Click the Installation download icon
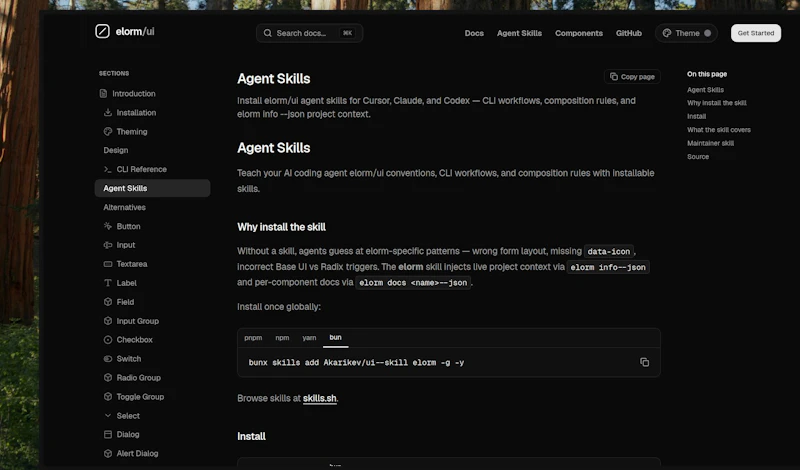Image resolution: width=800 pixels, height=470 pixels. tap(108, 112)
